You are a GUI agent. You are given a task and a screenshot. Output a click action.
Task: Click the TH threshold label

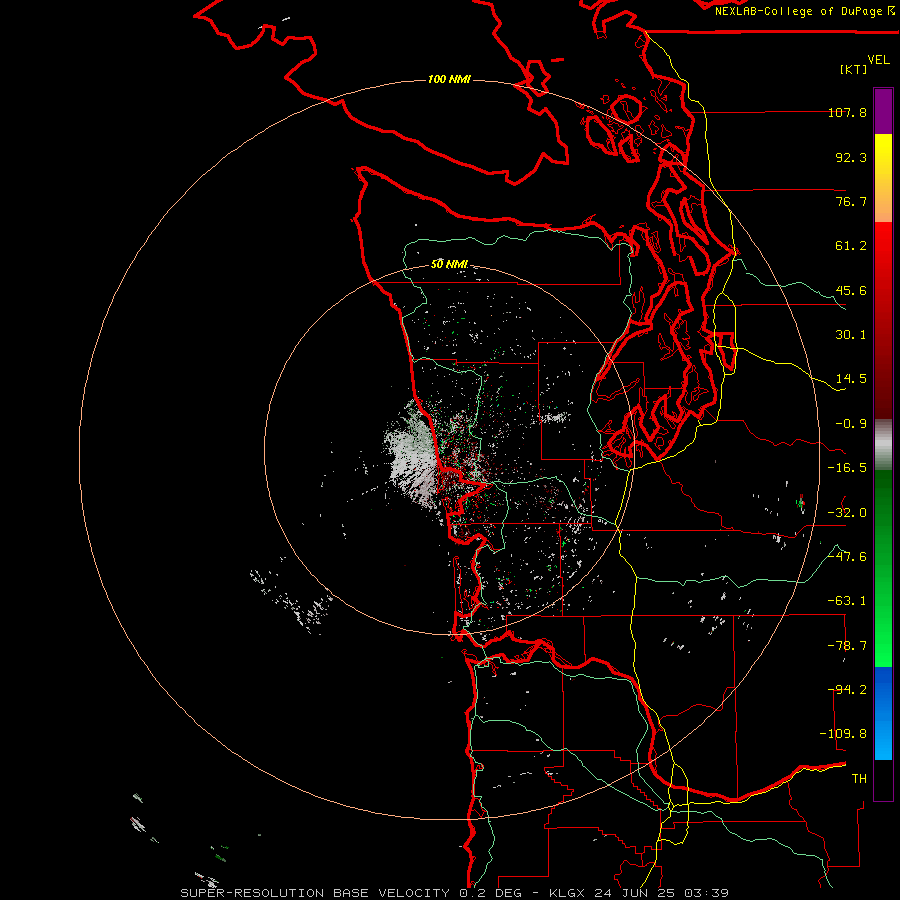coord(859,779)
